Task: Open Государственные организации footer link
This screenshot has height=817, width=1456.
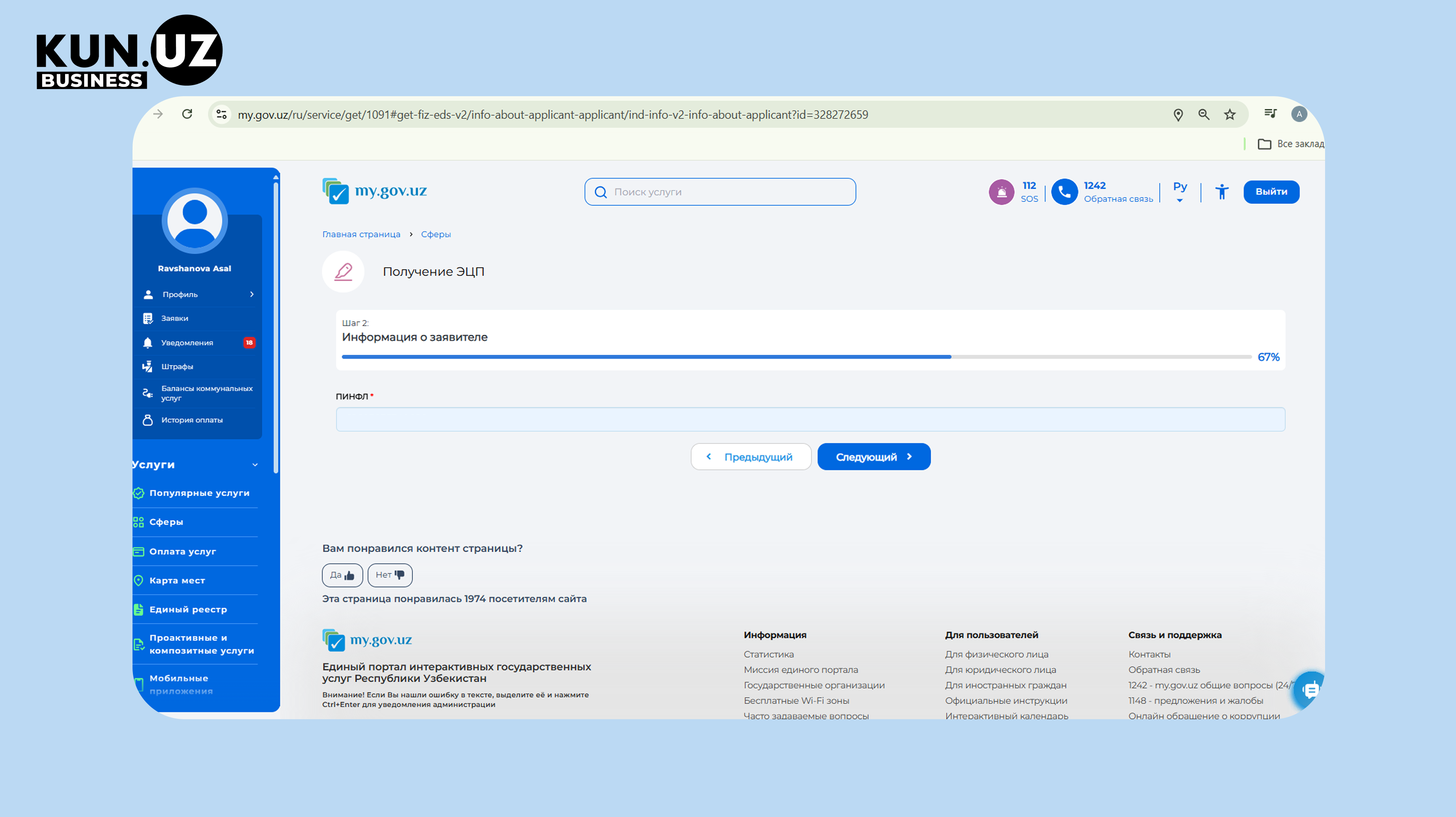Action: (814, 685)
